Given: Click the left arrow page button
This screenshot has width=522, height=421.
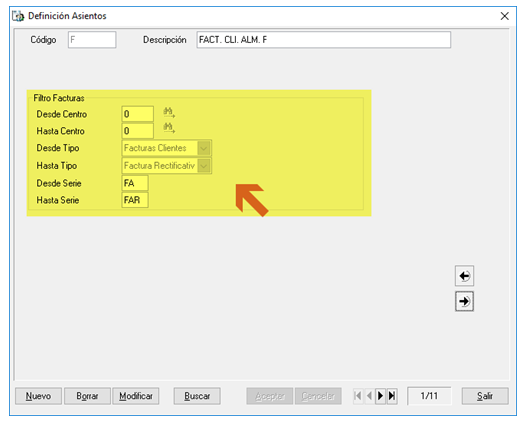Looking at the screenshot, I should click(464, 276).
